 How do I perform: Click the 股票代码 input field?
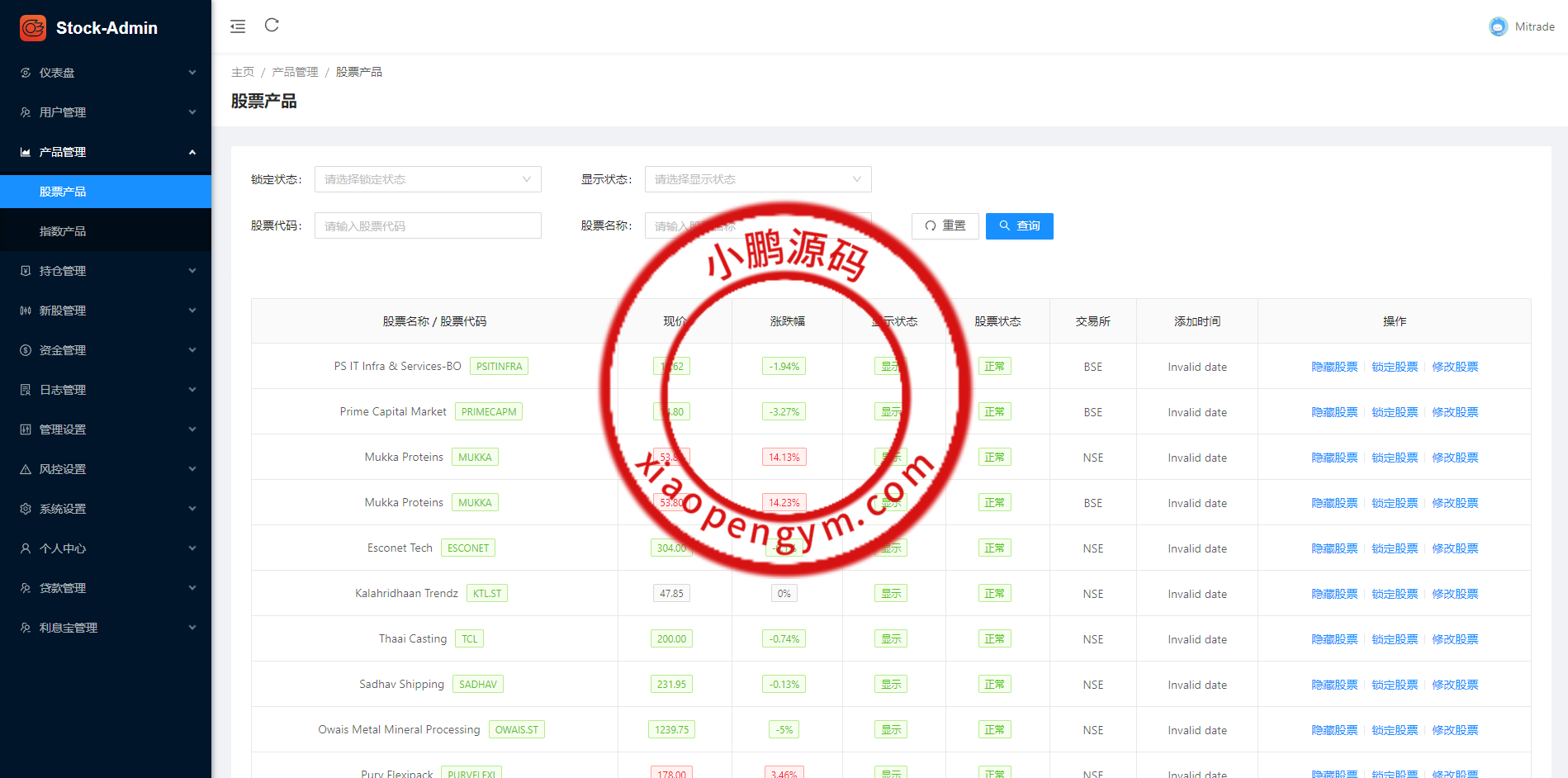point(427,225)
